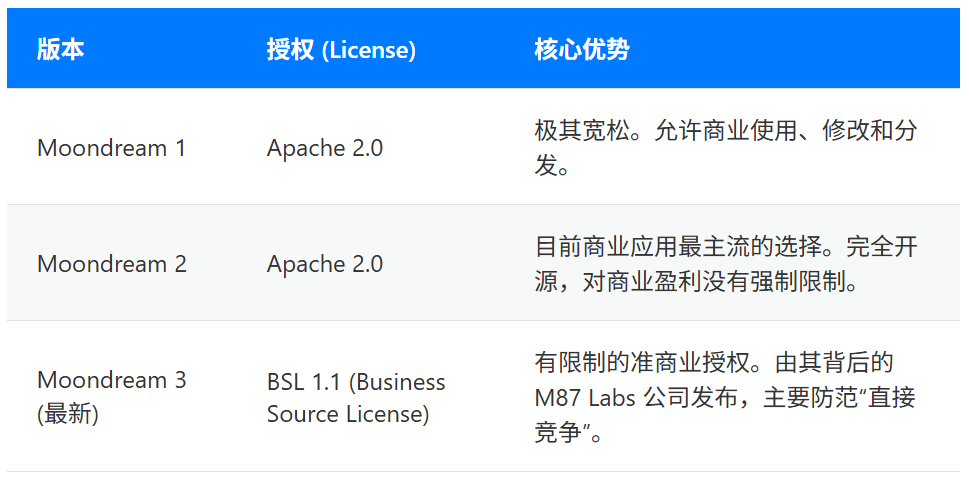Click the 版本 column header

[x=60, y=50]
